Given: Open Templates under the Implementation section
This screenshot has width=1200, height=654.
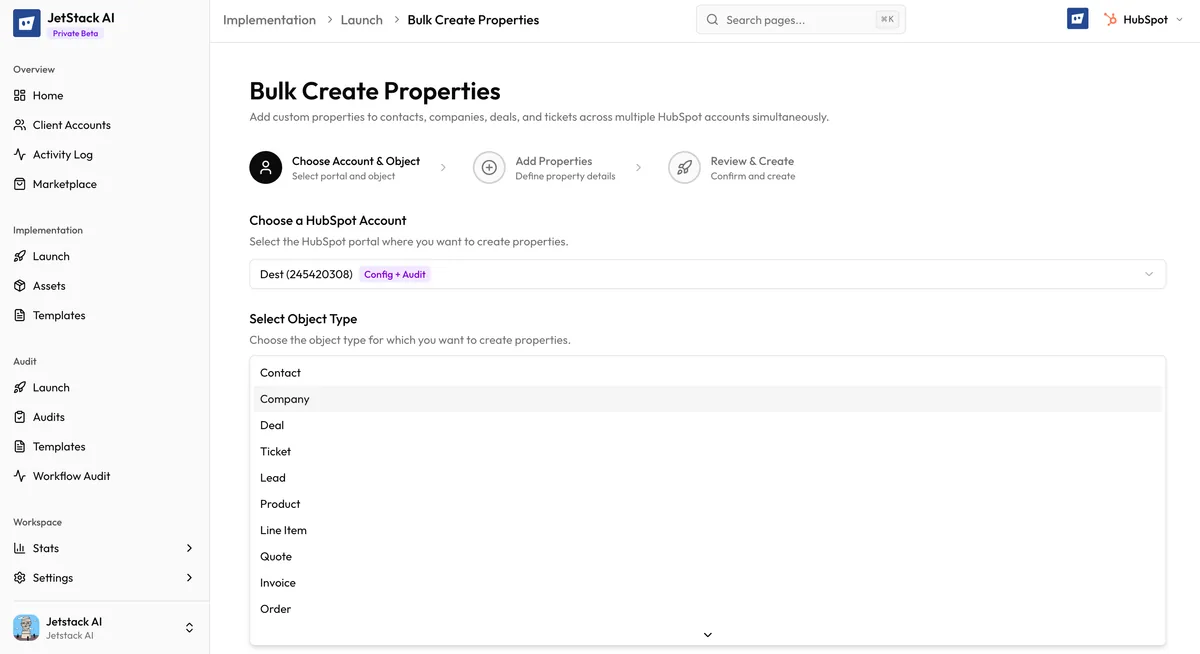Looking at the screenshot, I should 58,315.
